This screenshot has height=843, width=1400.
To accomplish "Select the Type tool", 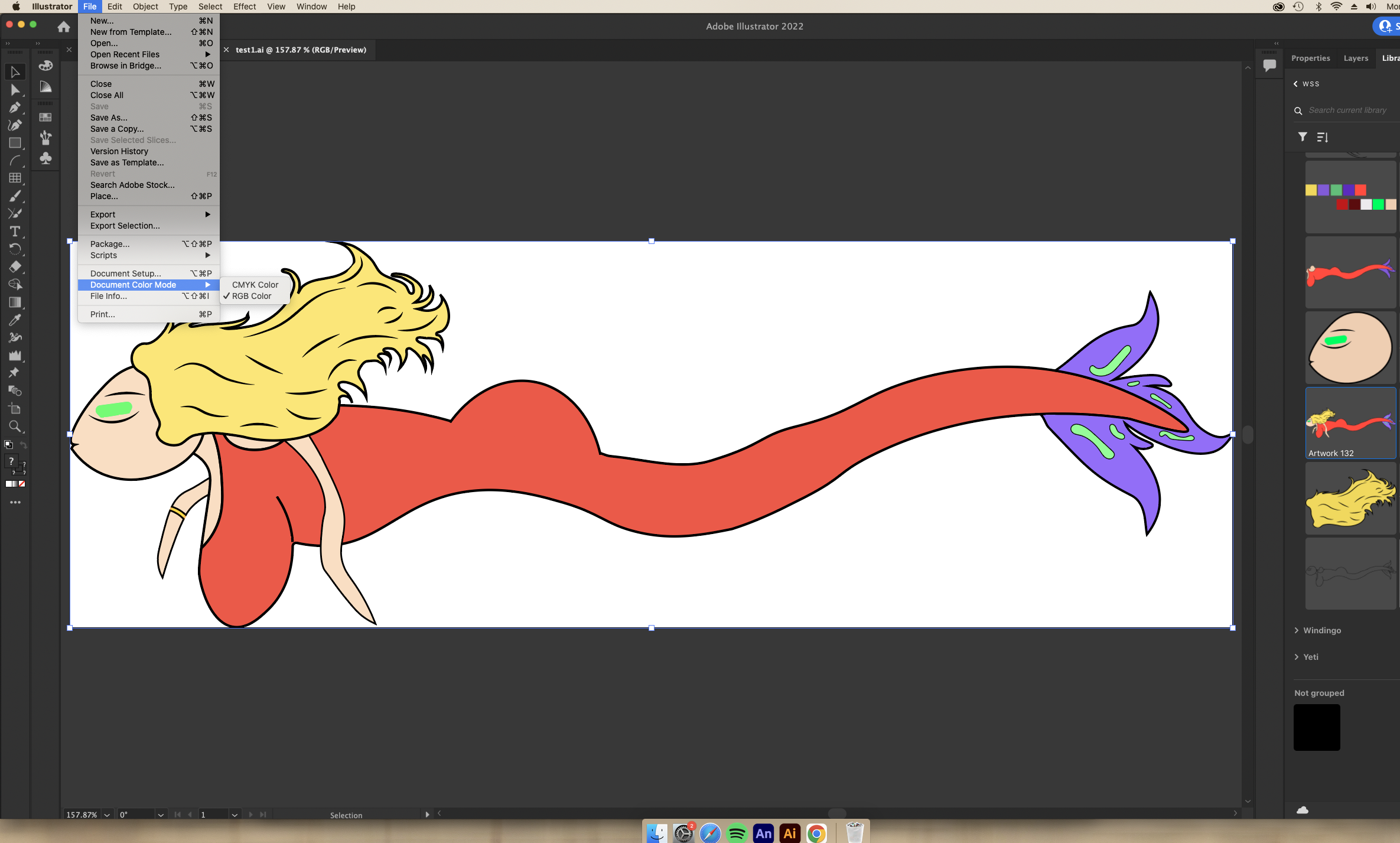I will click(x=15, y=232).
